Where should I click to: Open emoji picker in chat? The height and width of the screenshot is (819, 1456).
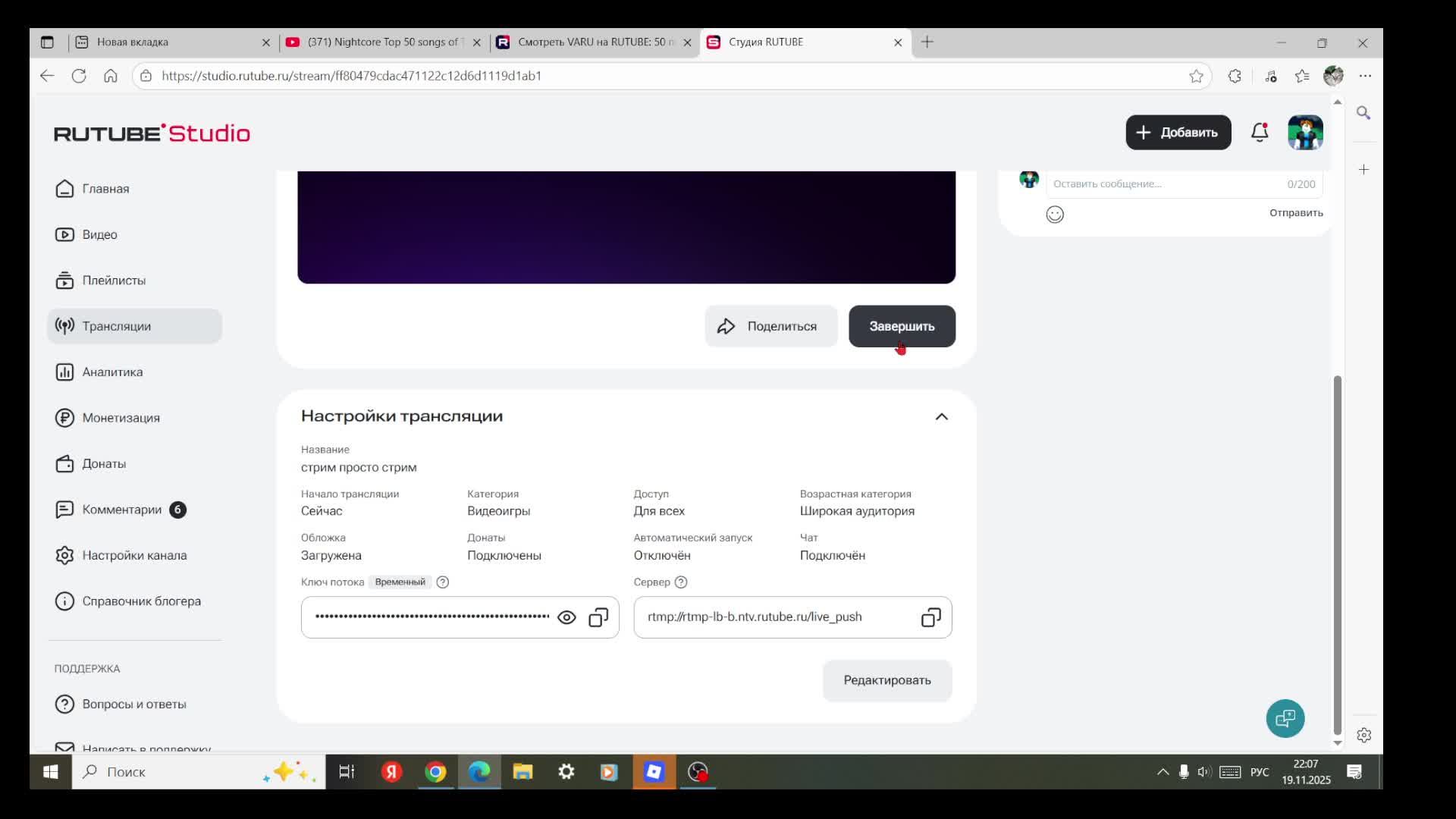point(1055,215)
